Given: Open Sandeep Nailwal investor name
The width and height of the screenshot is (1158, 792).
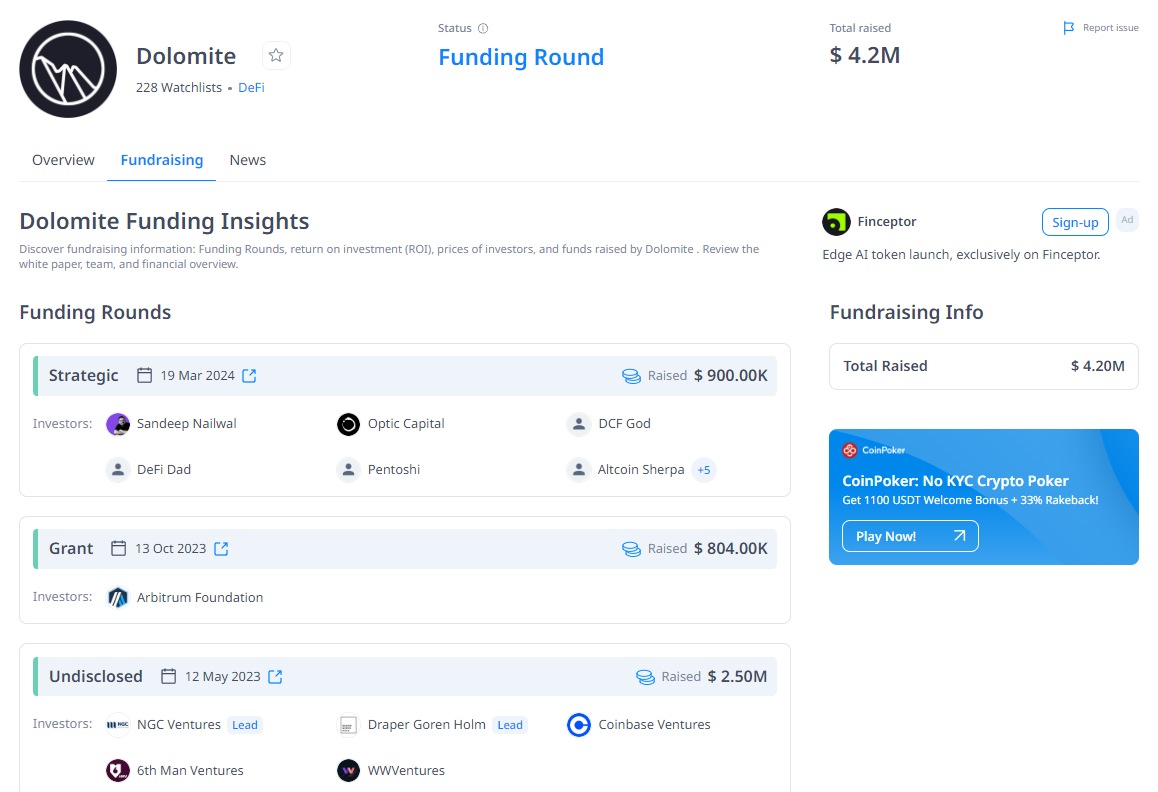Looking at the screenshot, I should [187, 424].
